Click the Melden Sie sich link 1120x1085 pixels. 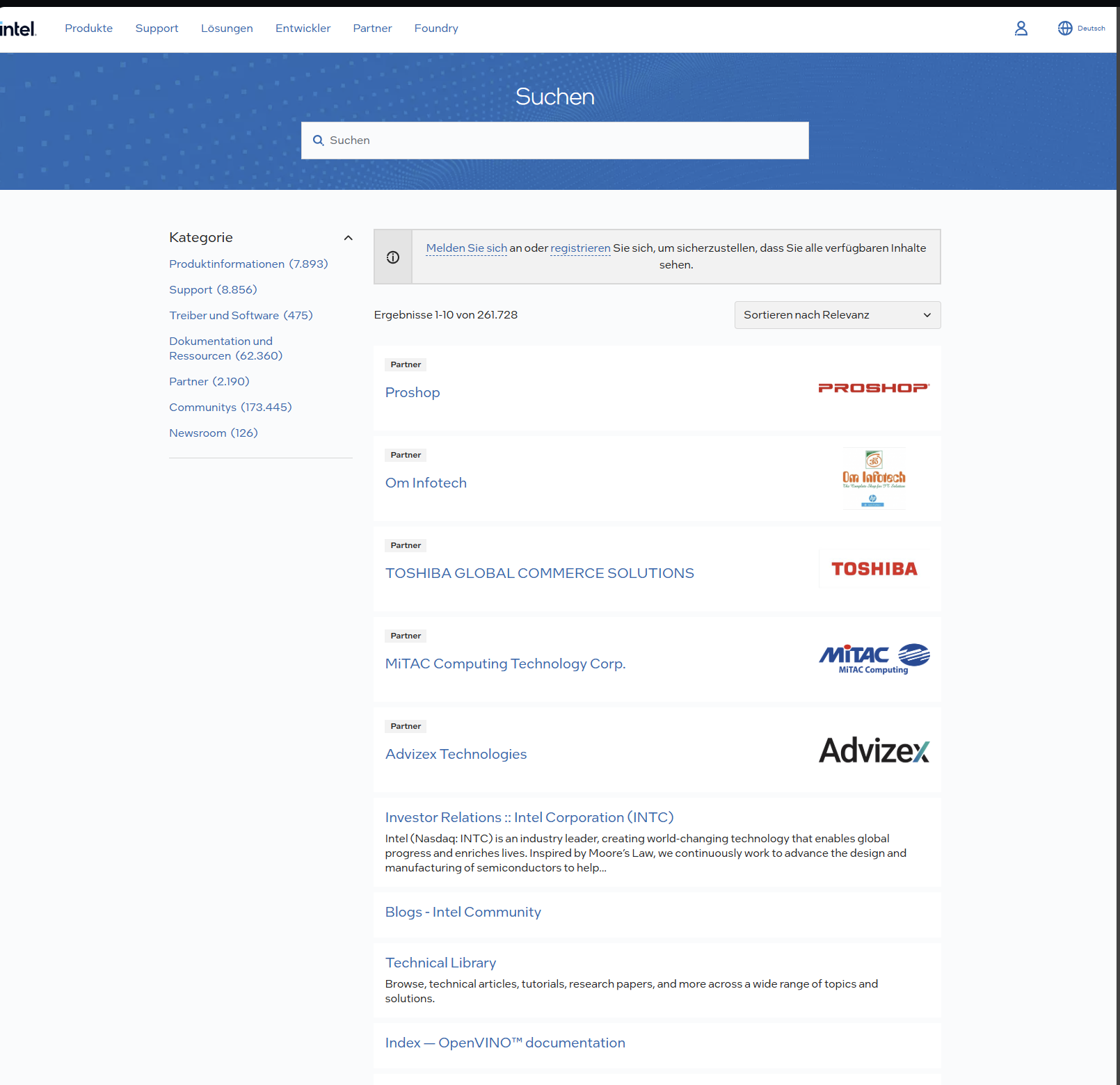point(467,248)
